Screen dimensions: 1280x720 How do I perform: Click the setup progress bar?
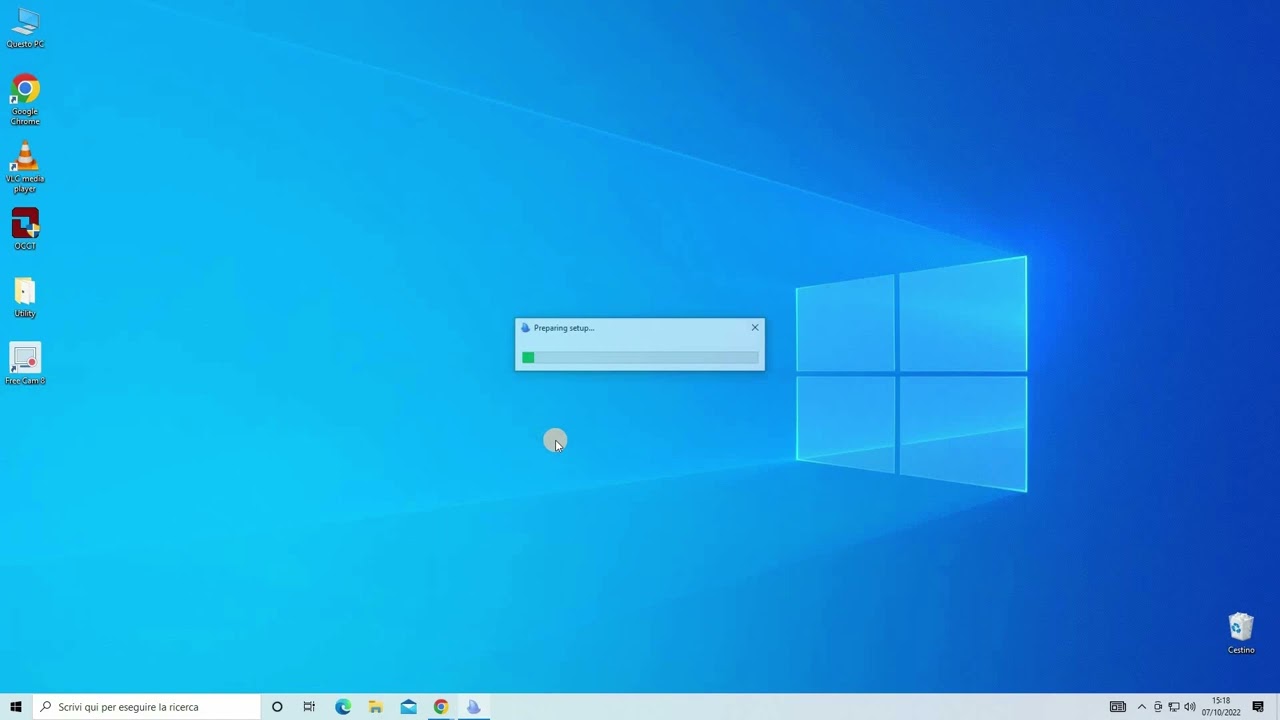640,357
